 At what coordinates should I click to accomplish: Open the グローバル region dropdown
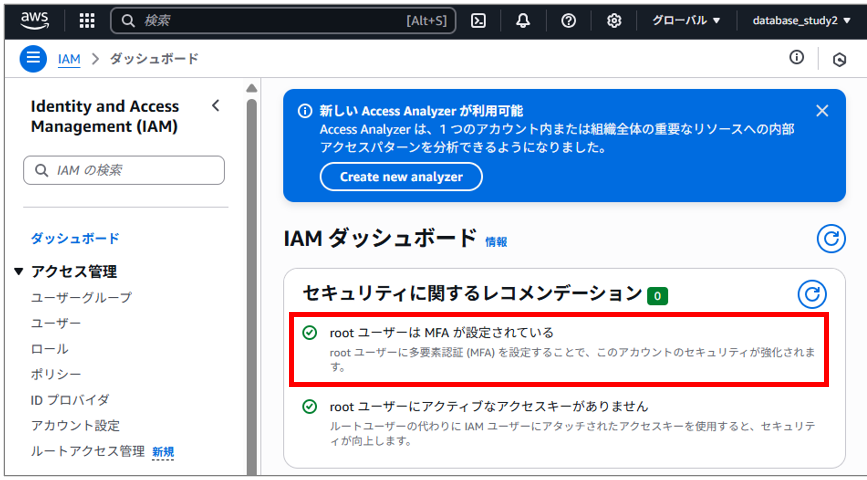[686, 20]
